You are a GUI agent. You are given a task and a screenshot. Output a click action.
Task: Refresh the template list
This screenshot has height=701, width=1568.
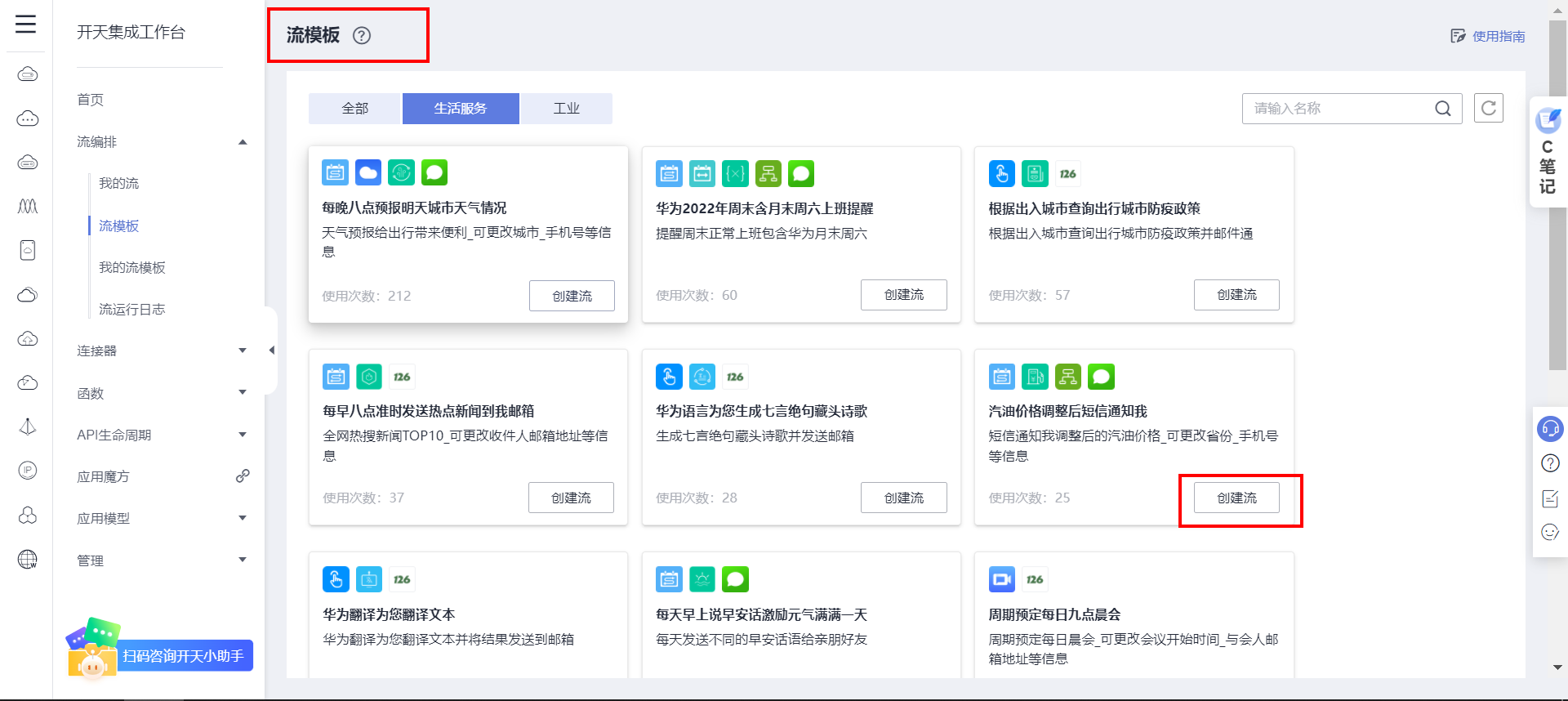[1489, 108]
